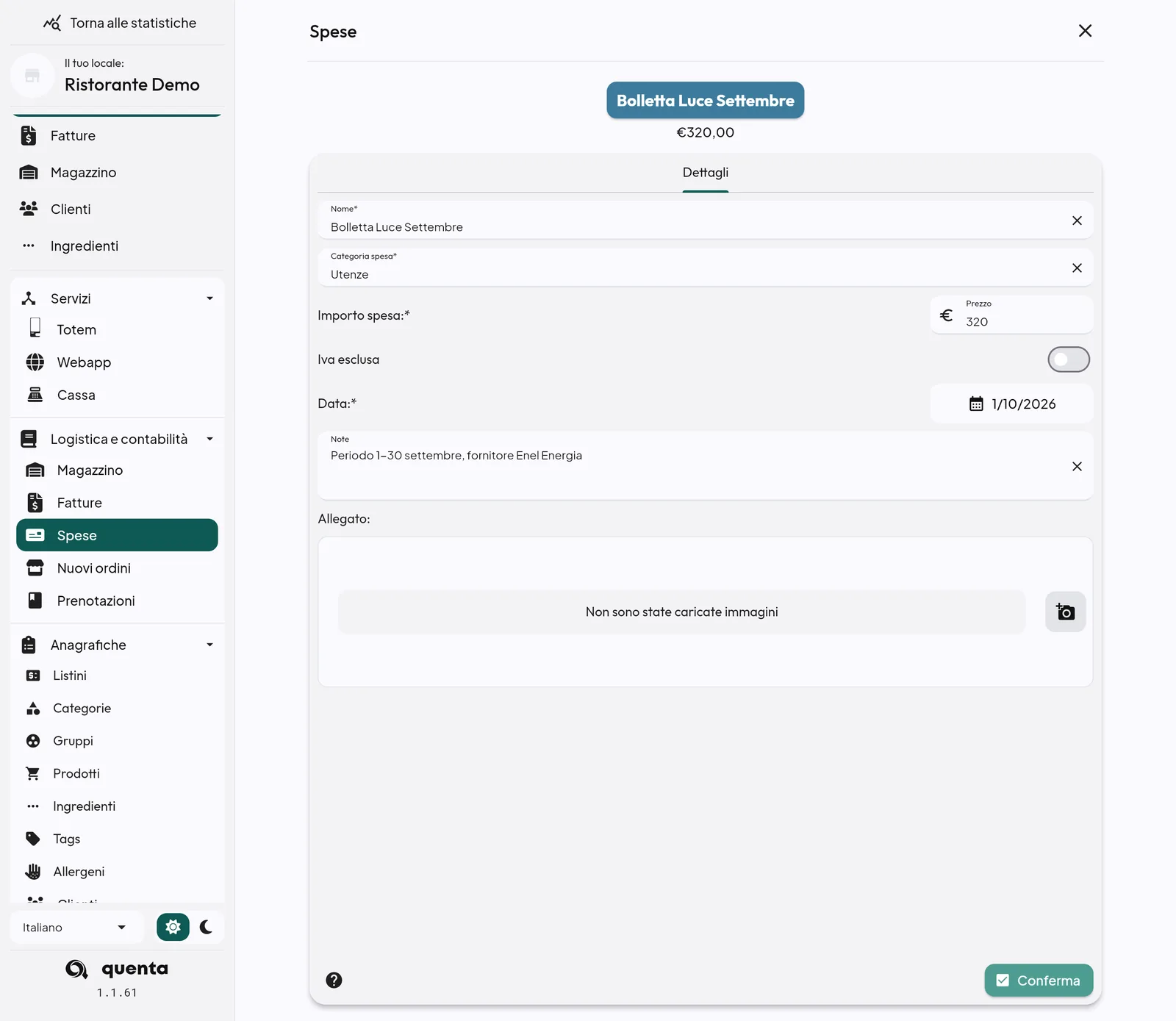Collapse Logistica e contabilità section arrow

pos(209,439)
